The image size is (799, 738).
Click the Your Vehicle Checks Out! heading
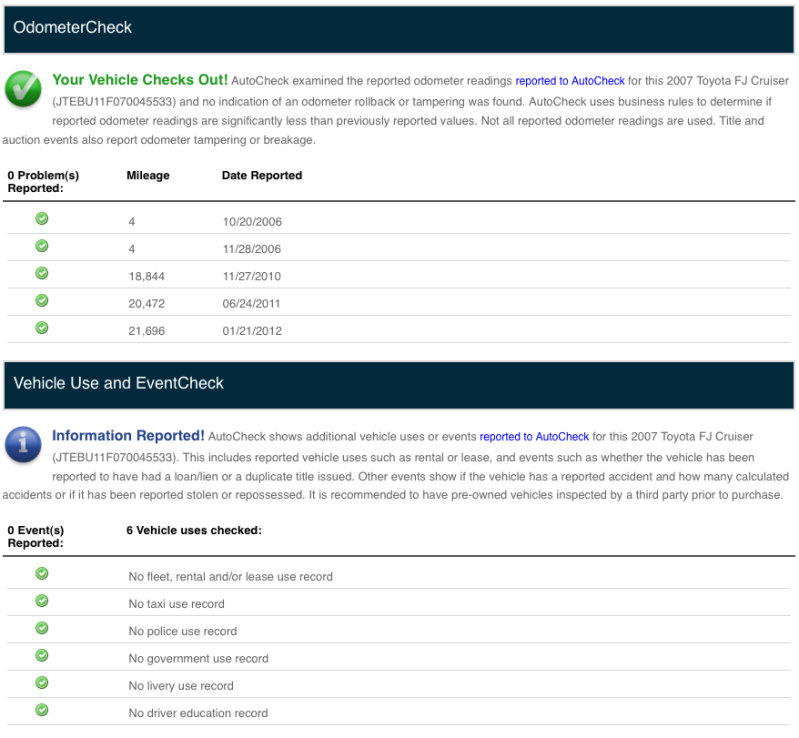click(140, 80)
